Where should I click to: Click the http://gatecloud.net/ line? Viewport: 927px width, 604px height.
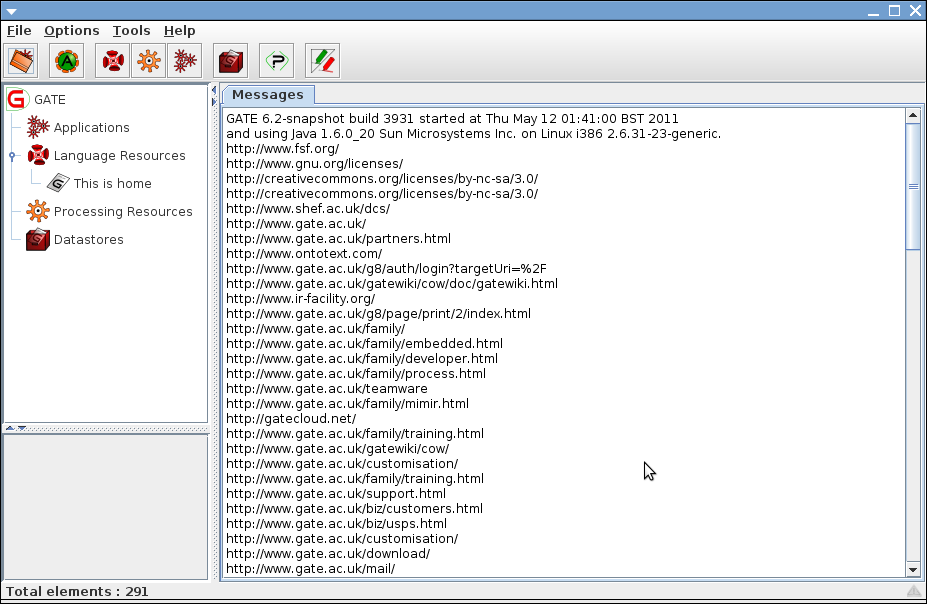click(291, 419)
